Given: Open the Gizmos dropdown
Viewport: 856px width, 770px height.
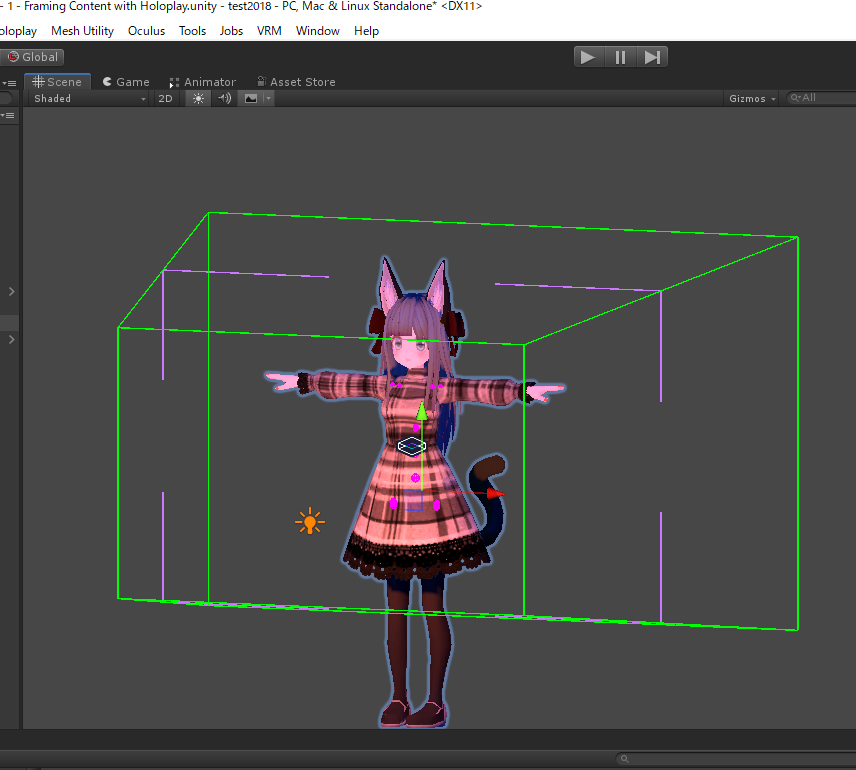Looking at the screenshot, I should pos(752,98).
